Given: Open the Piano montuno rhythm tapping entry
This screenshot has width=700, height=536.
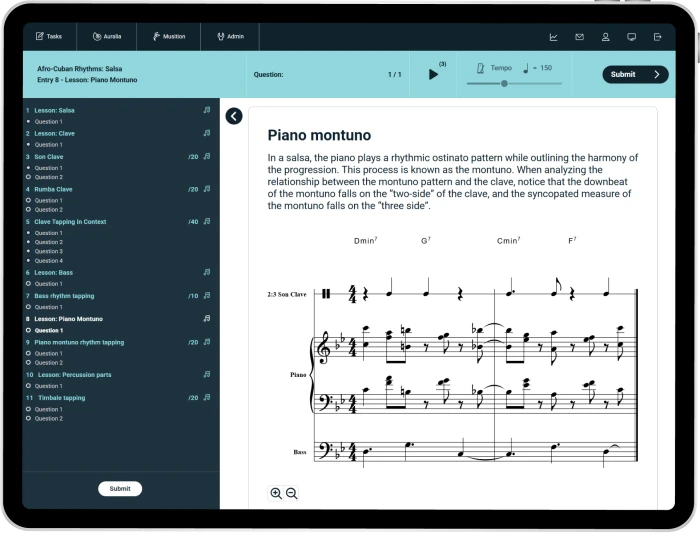Looking at the screenshot, I should (79, 342).
